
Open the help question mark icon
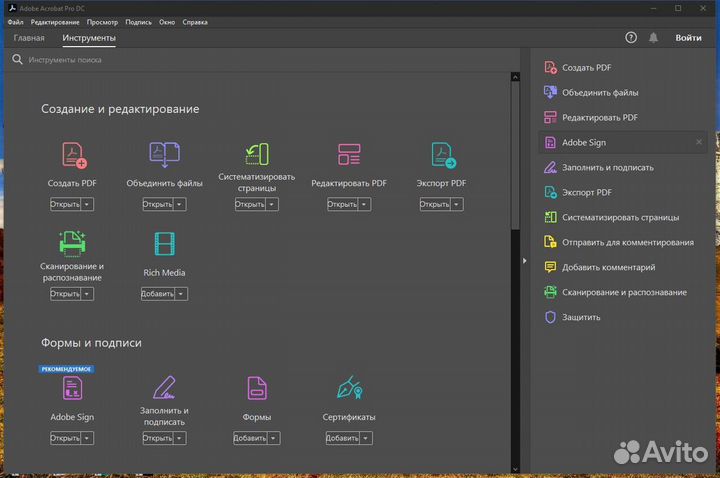pyautogui.click(x=631, y=38)
